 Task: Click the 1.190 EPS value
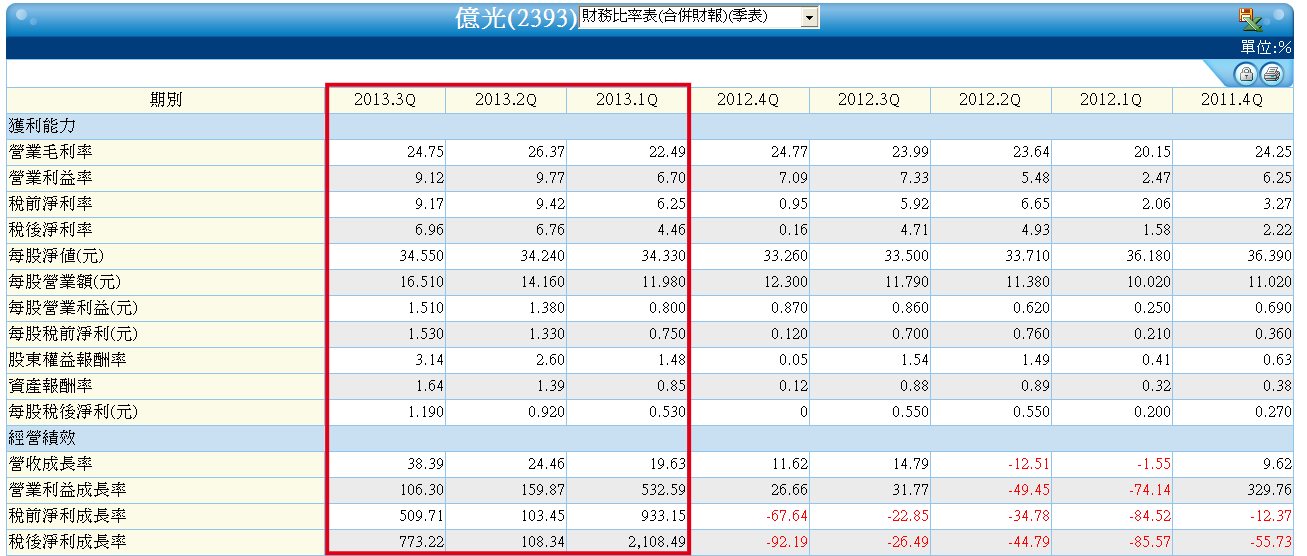424,412
